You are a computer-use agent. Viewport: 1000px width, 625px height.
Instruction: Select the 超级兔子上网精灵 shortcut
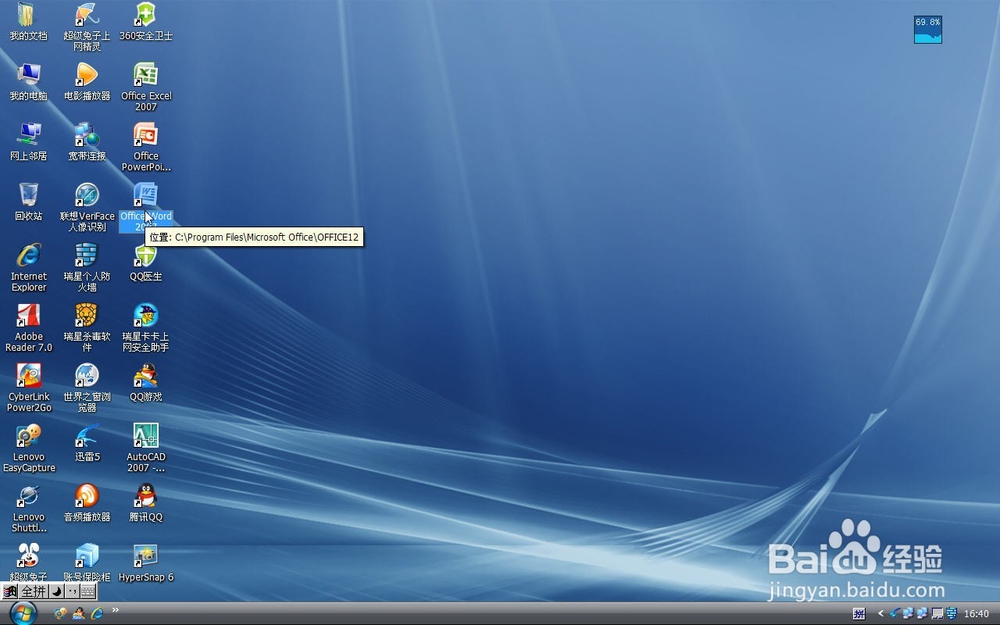tap(87, 27)
